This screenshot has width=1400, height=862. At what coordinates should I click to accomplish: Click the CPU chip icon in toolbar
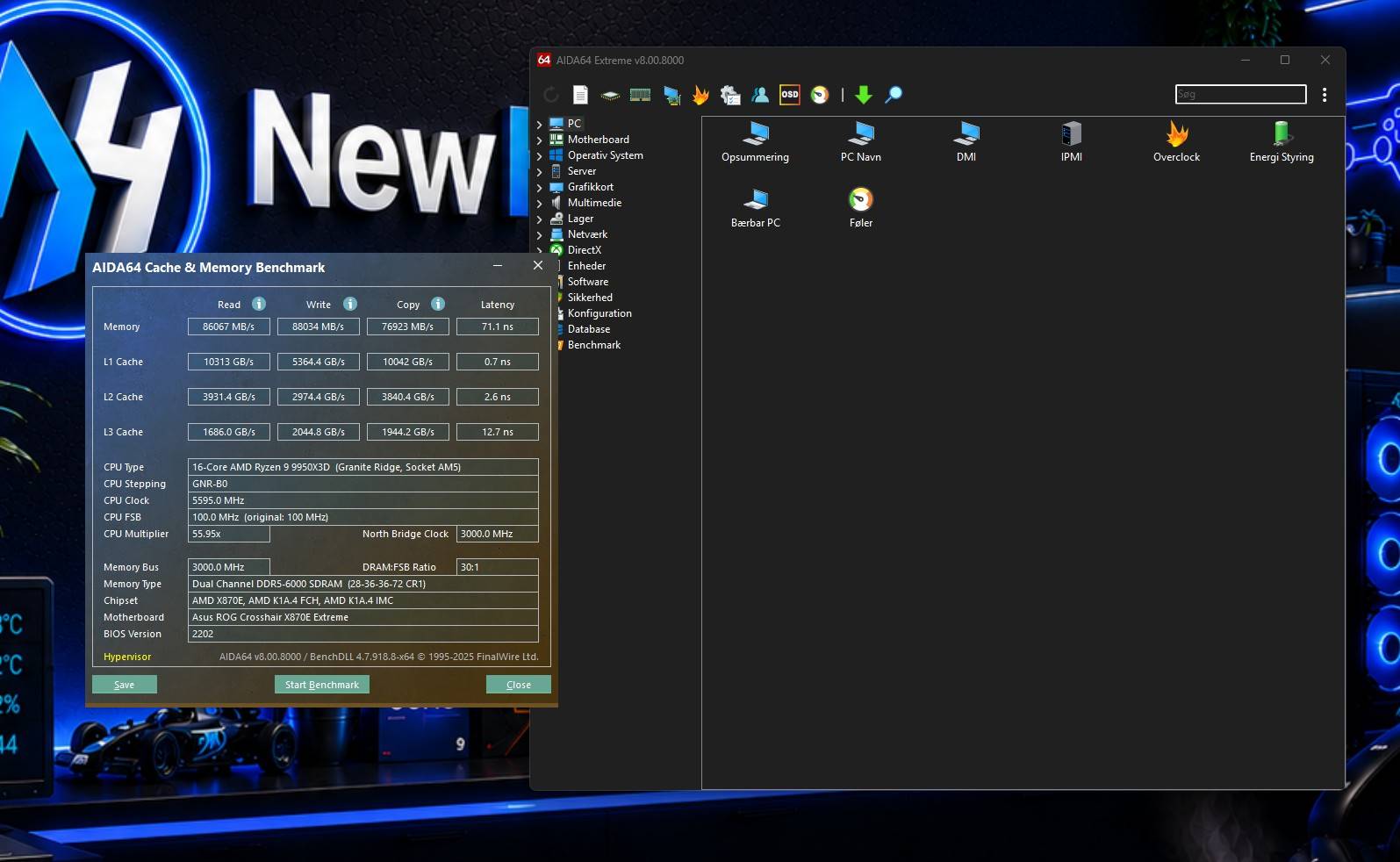[x=610, y=95]
